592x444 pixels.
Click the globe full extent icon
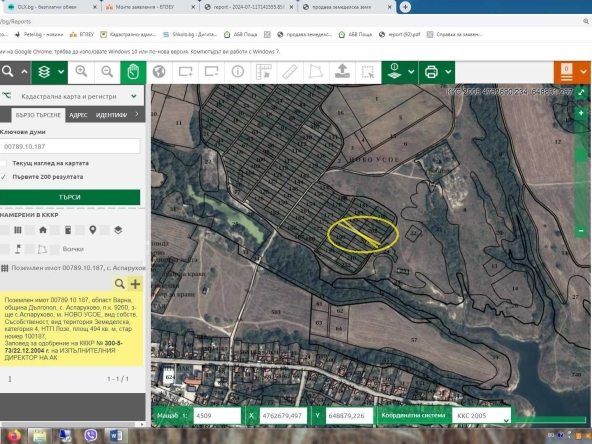(x=159, y=72)
